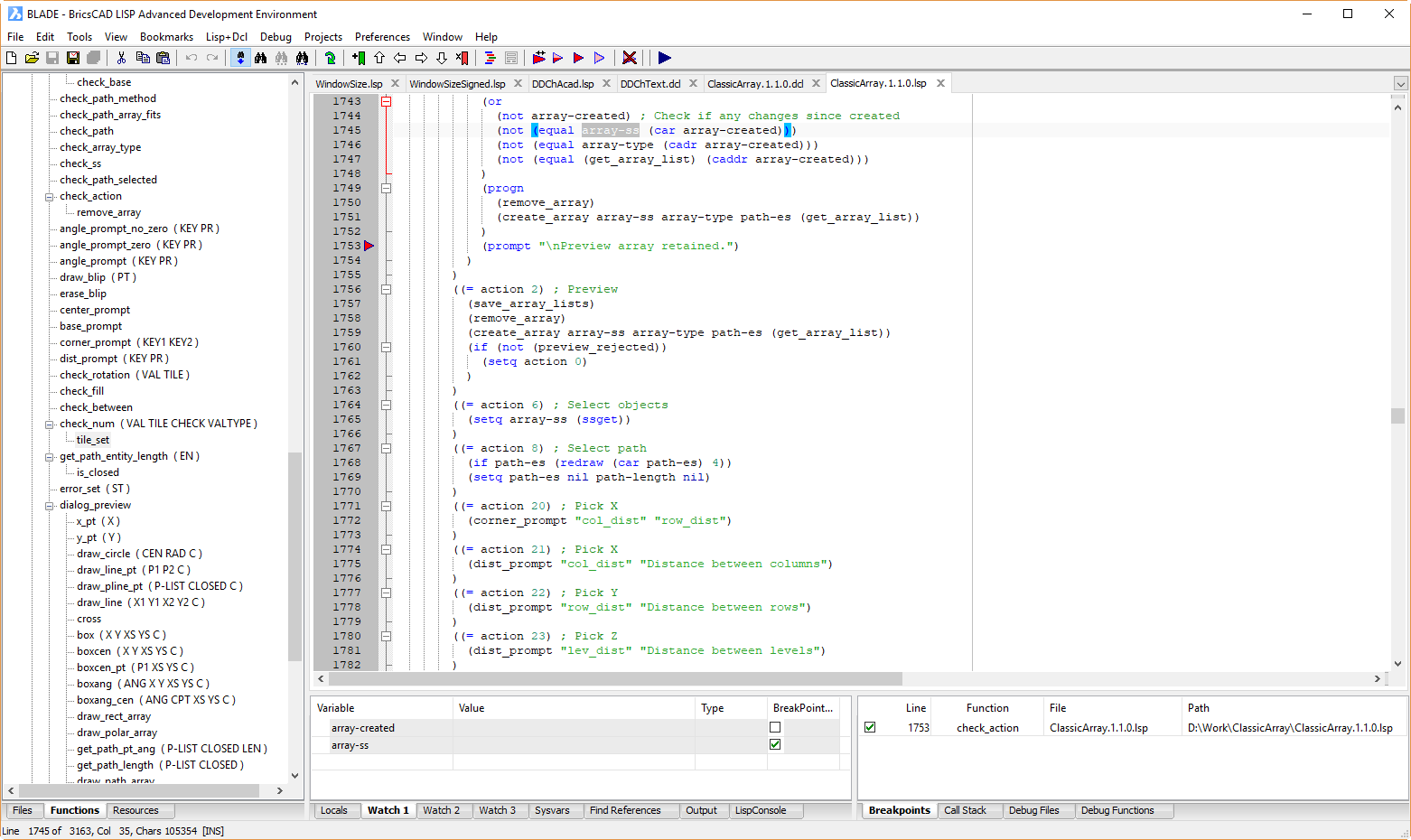Create a new file with the toolbar icon
Image resolution: width=1411 pixels, height=840 pixels.
coord(12,58)
